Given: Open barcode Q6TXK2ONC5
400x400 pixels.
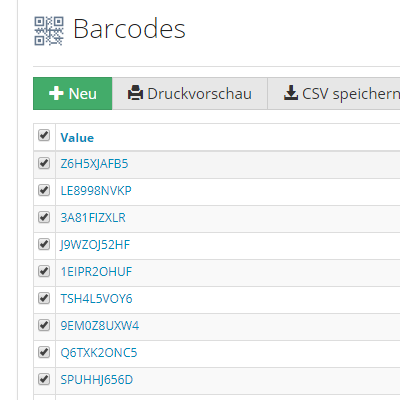Looking at the screenshot, I should coord(99,353).
